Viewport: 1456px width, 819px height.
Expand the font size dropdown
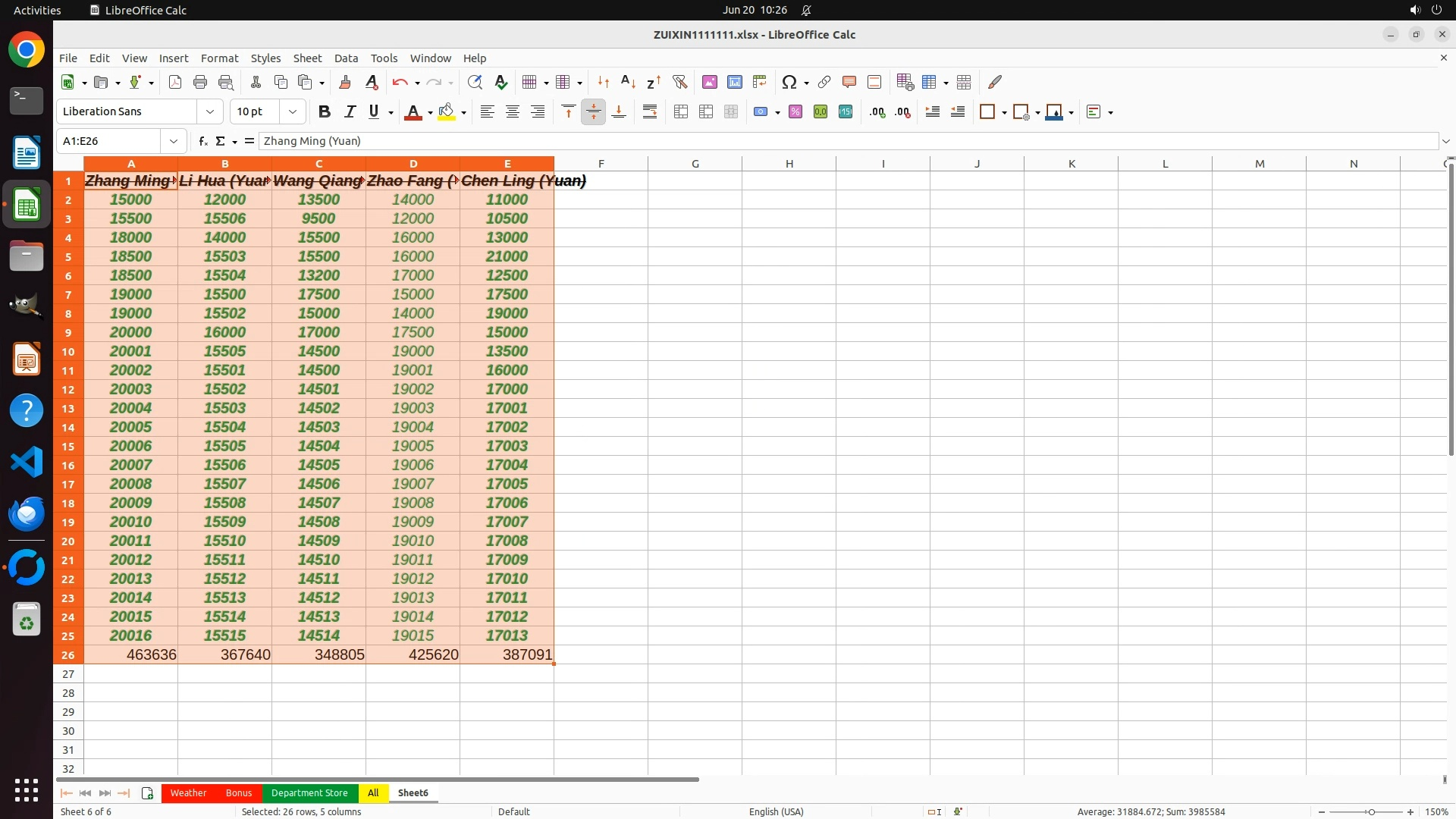(293, 111)
